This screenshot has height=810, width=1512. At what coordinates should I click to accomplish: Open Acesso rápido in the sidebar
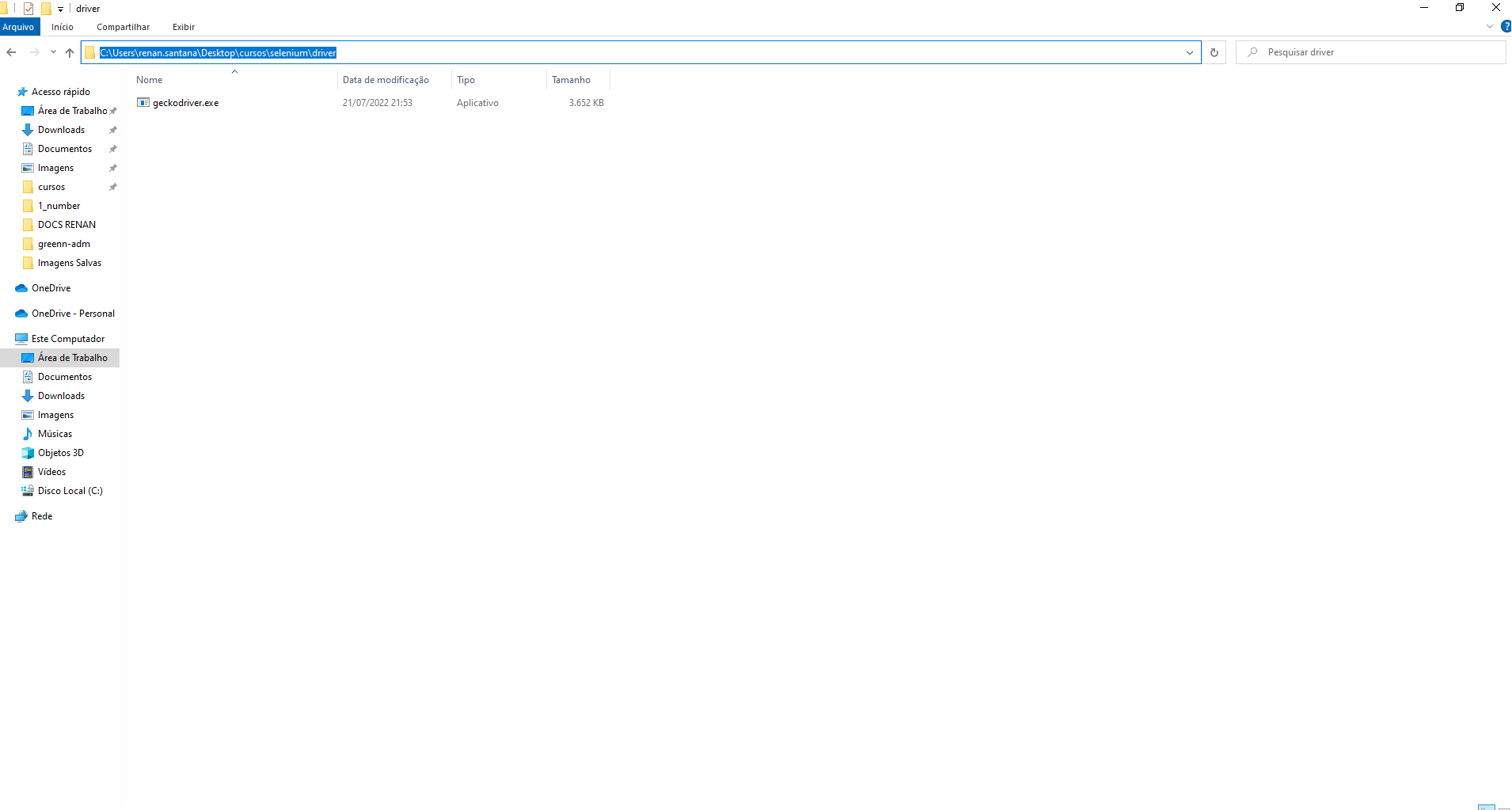[61, 92]
